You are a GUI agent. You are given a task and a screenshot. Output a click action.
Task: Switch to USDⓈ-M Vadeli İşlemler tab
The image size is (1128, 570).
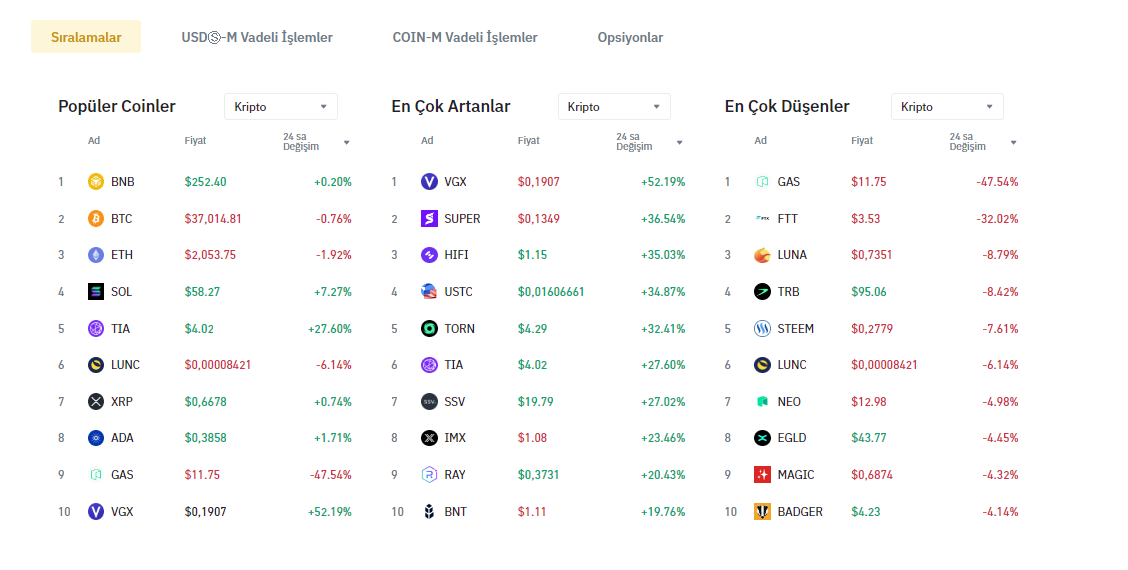point(257,37)
